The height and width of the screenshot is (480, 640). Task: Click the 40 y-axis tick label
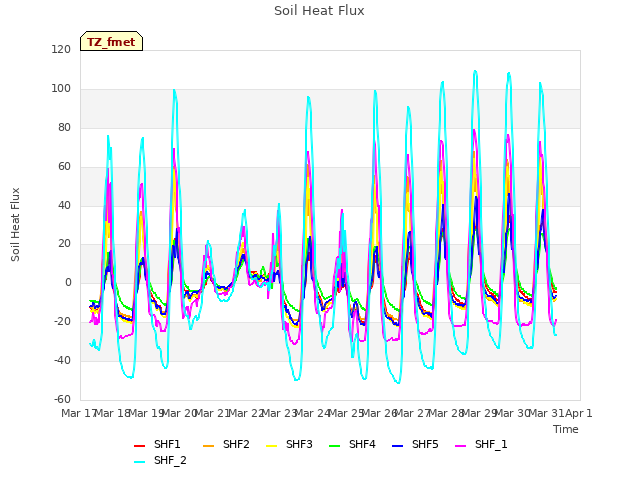click(x=64, y=205)
